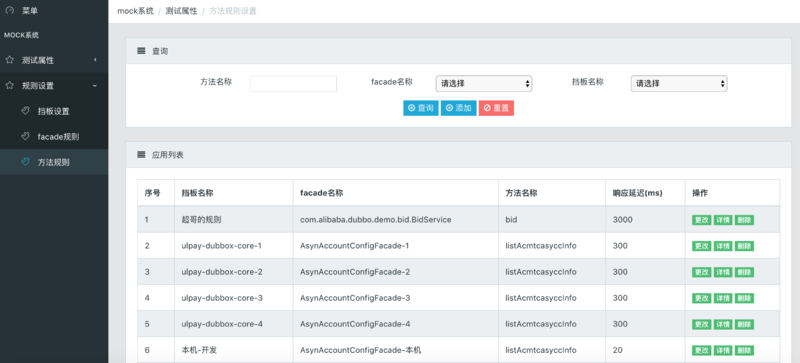Click 更改 for ulpay-dubbox-core-1 row

(702, 246)
